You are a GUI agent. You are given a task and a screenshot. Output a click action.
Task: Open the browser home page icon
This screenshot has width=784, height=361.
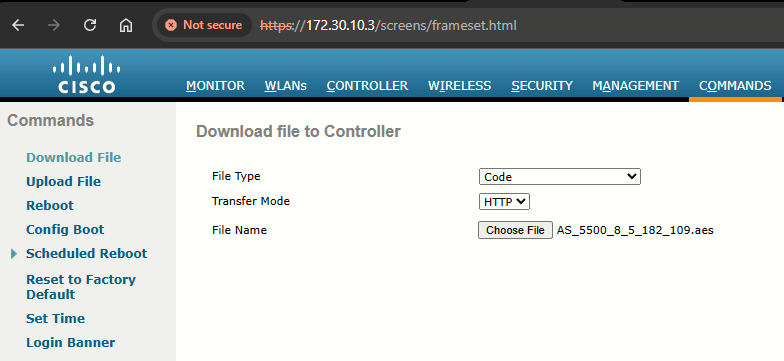(126, 25)
